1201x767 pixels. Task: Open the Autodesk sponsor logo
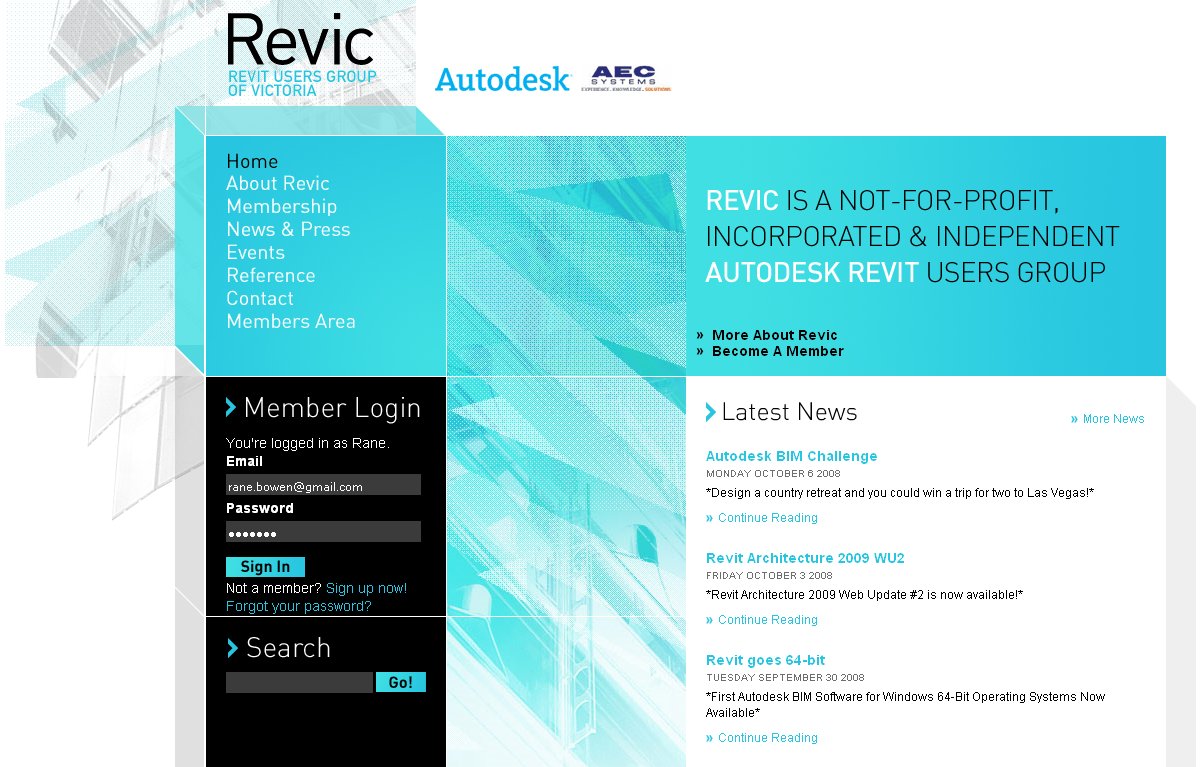[503, 80]
